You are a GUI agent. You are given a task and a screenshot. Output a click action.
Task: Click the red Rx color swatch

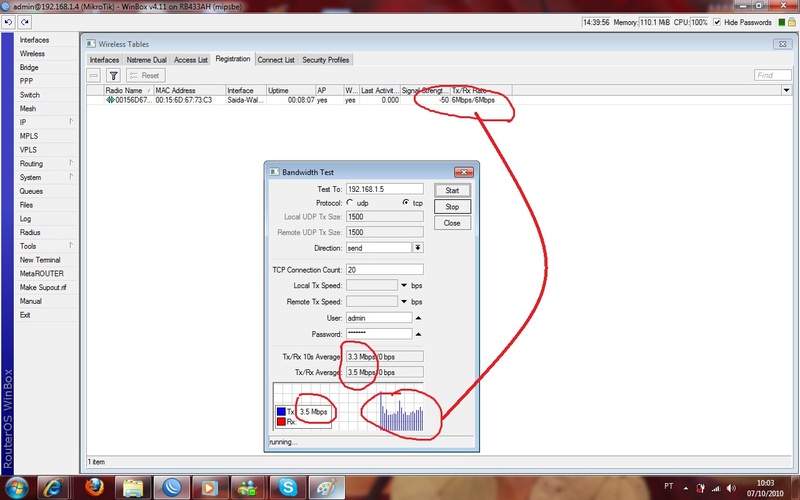[281, 421]
